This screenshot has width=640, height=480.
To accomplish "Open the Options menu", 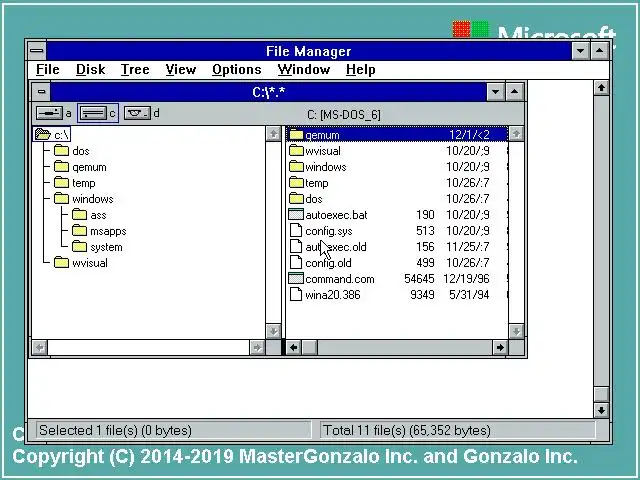I will tap(237, 69).
